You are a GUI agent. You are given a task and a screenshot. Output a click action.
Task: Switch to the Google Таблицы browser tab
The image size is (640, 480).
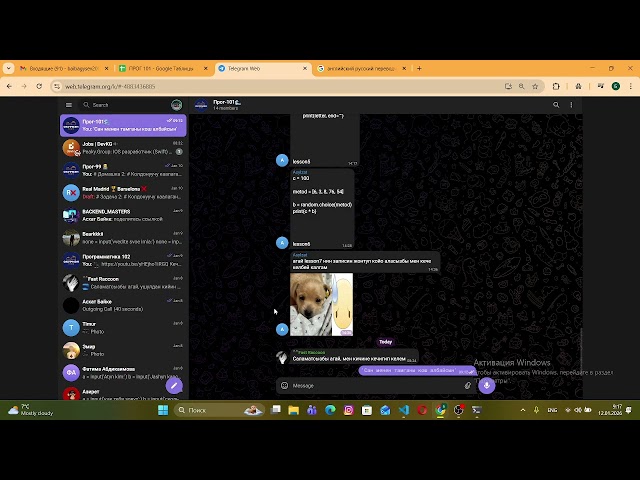point(160,68)
